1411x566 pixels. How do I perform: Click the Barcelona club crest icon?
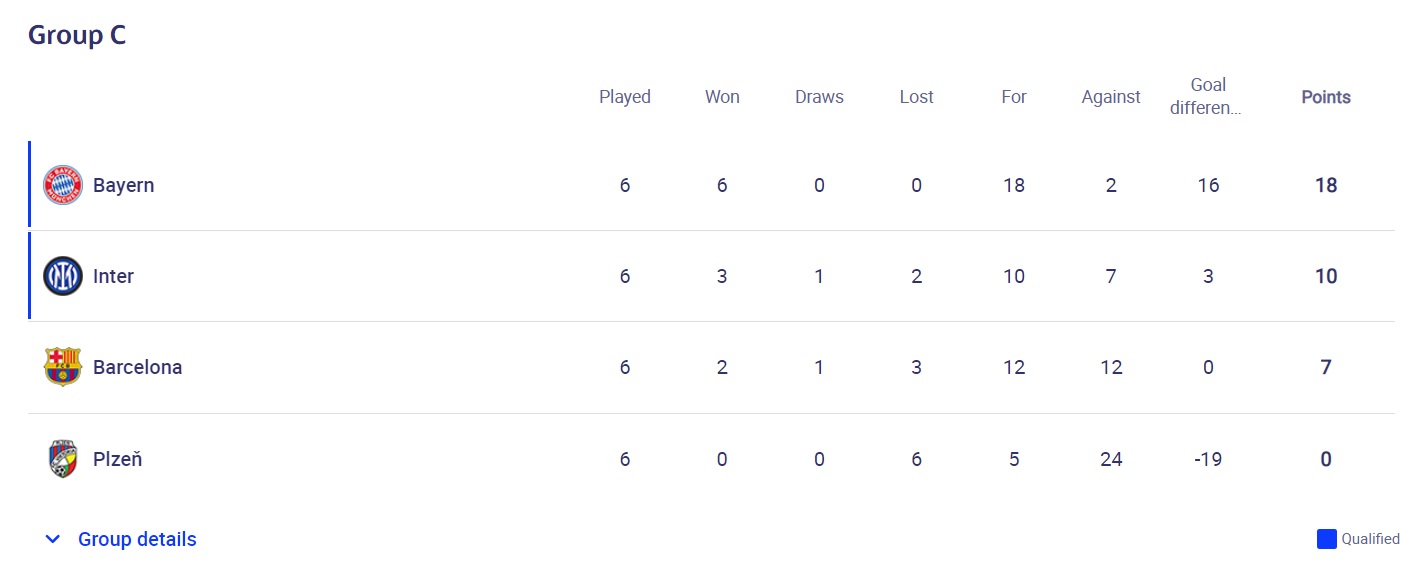pyautogui.click(x=62, y=367)
